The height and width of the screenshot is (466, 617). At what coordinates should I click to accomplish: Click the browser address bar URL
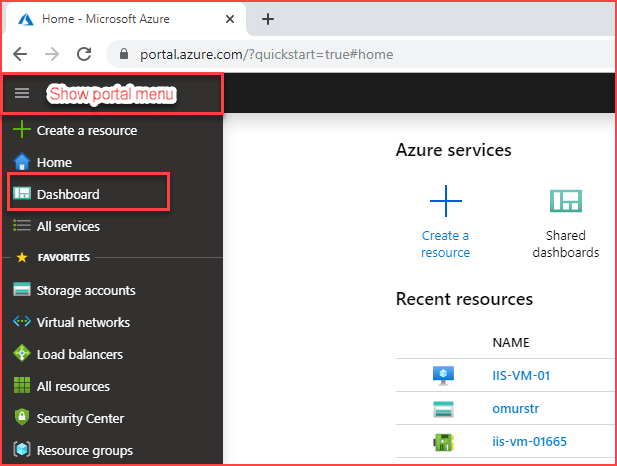coord(266,54)
